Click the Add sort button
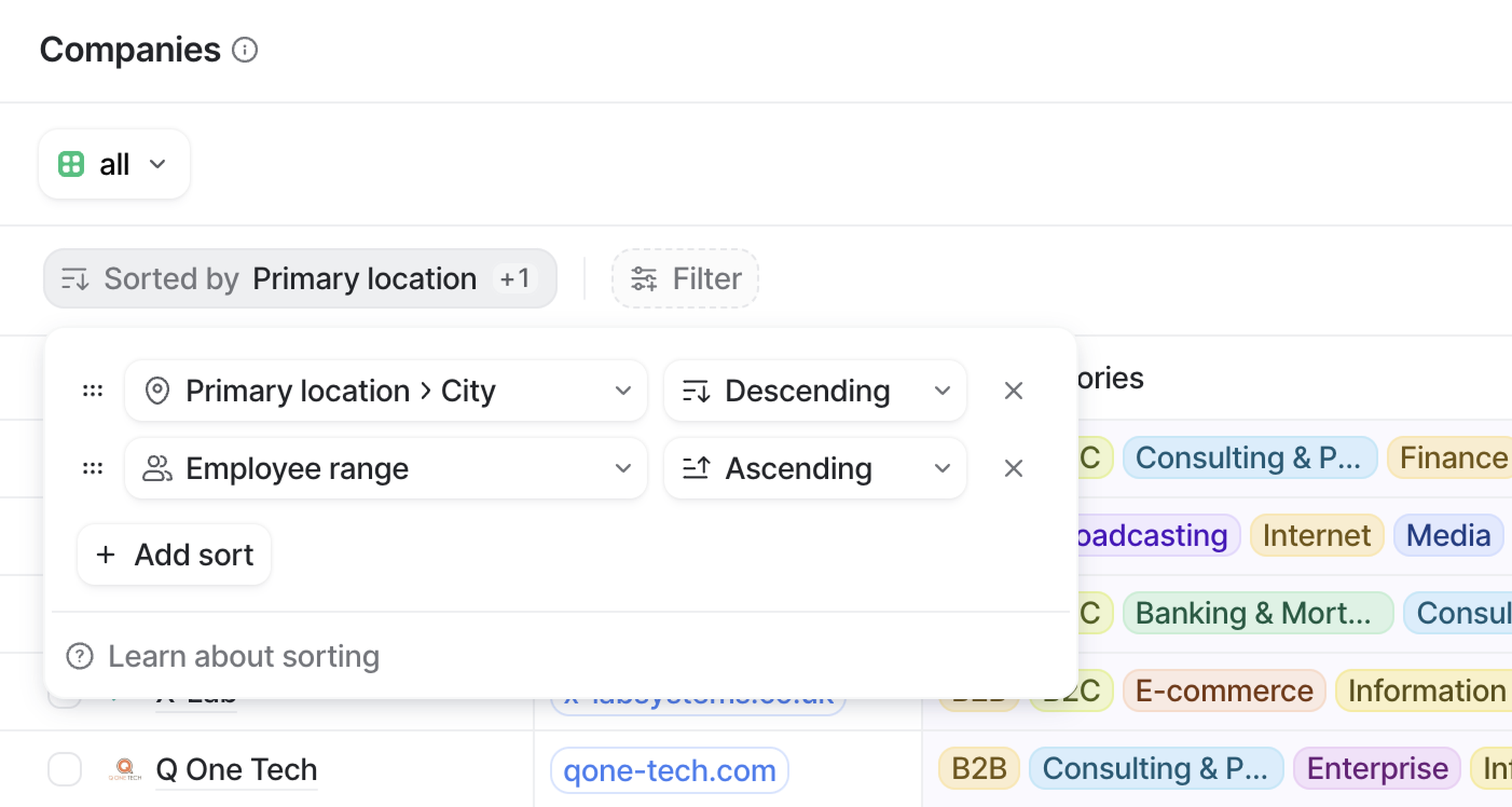1512x807 pixels. 174,555
